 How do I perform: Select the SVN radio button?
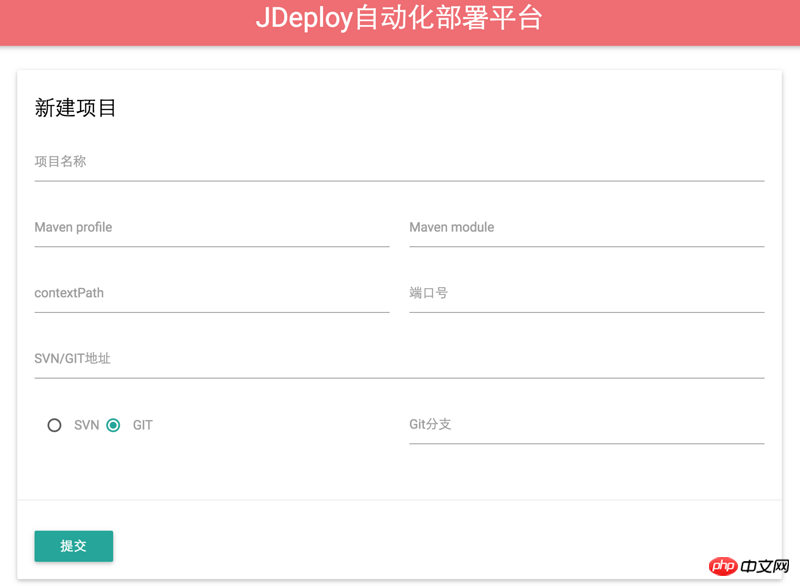[x=55, y=425]
